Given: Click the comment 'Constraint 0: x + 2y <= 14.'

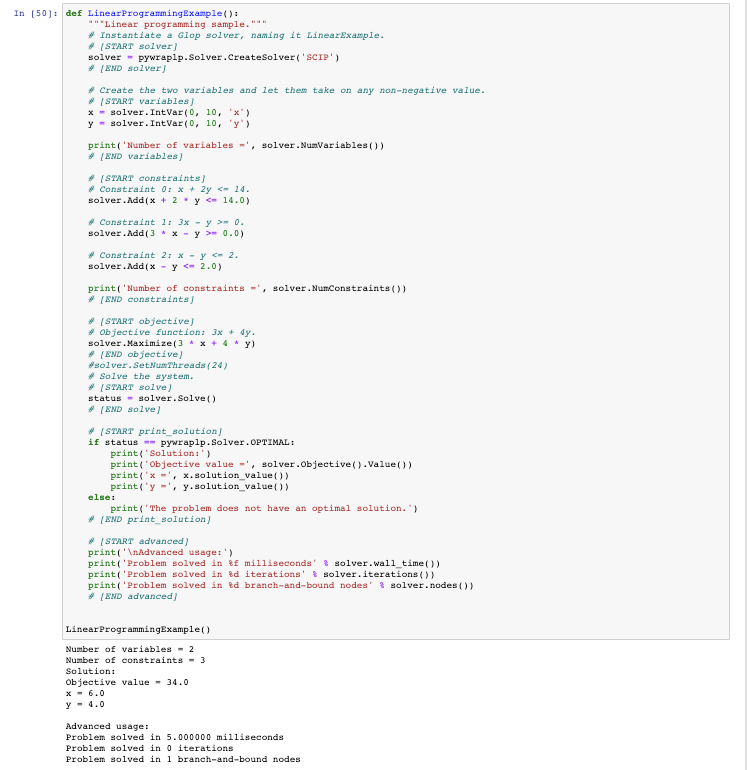Looking at the screenshot, I should click(169, 190).
